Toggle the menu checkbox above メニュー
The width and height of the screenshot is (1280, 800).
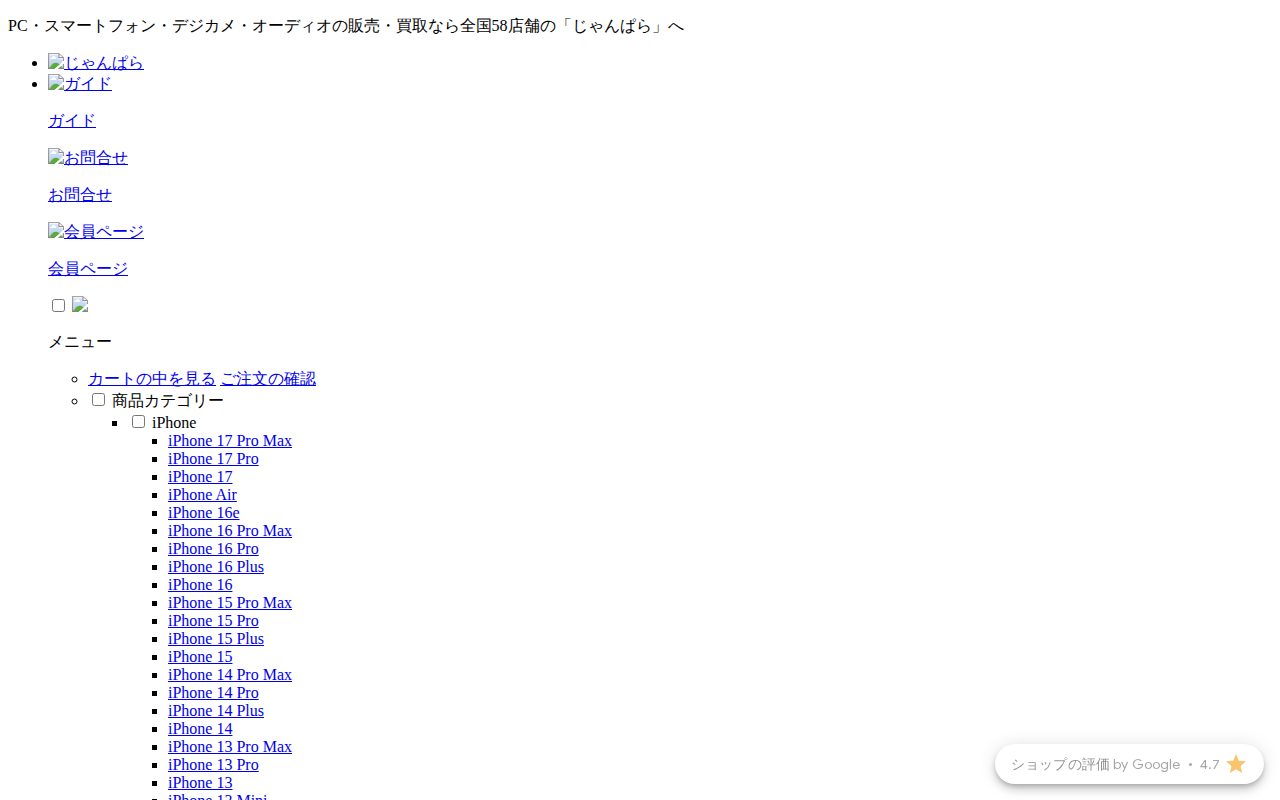click(x=58, y=305)
